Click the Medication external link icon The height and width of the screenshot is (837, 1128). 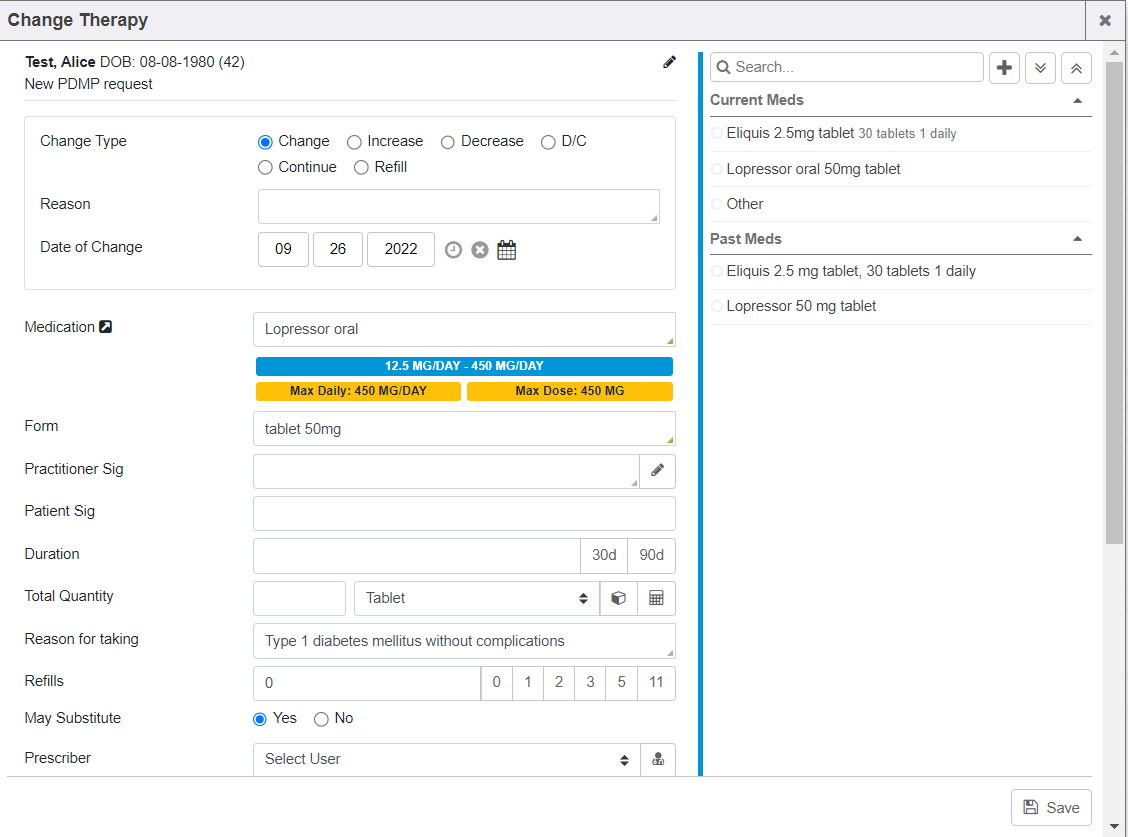[x=106, y=327]
